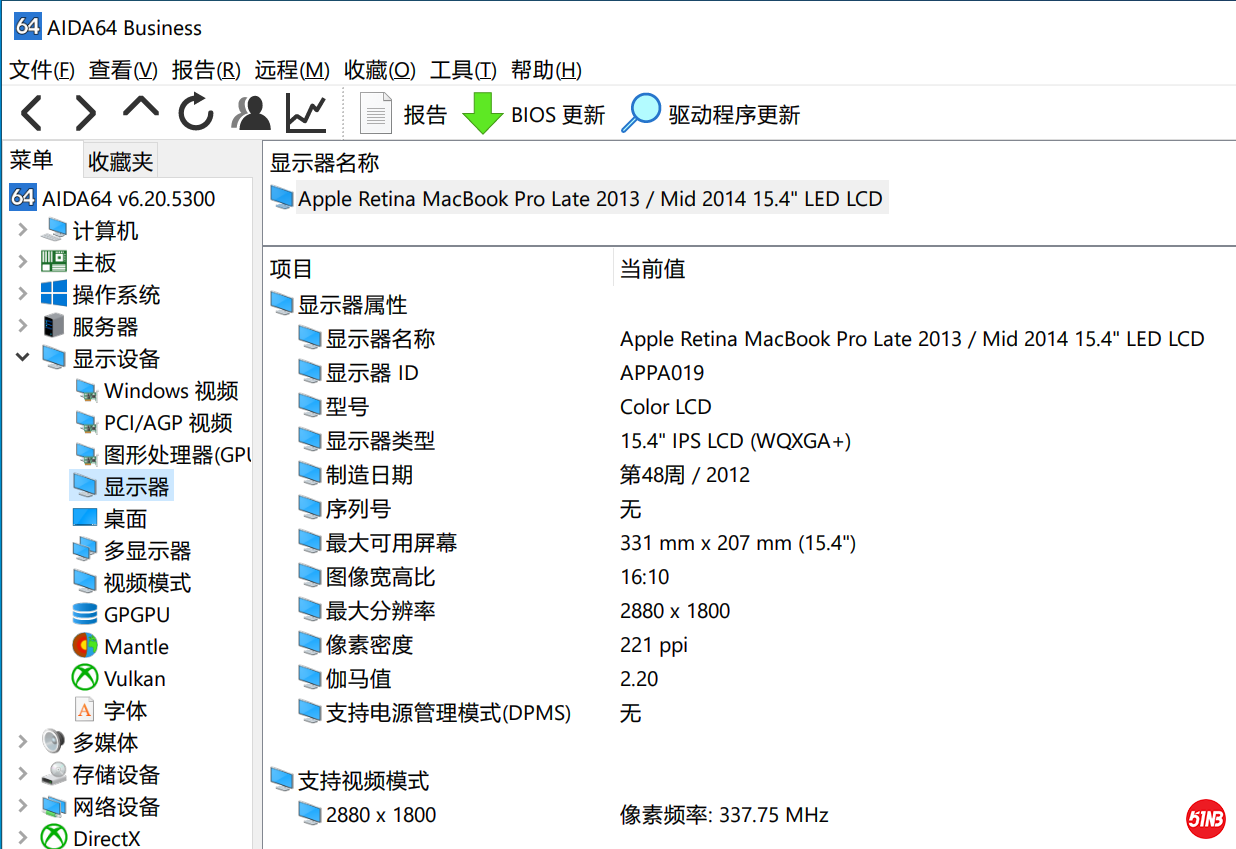
Task: Click the 报告 toolbar button label
Action: [x=425, y=115]
